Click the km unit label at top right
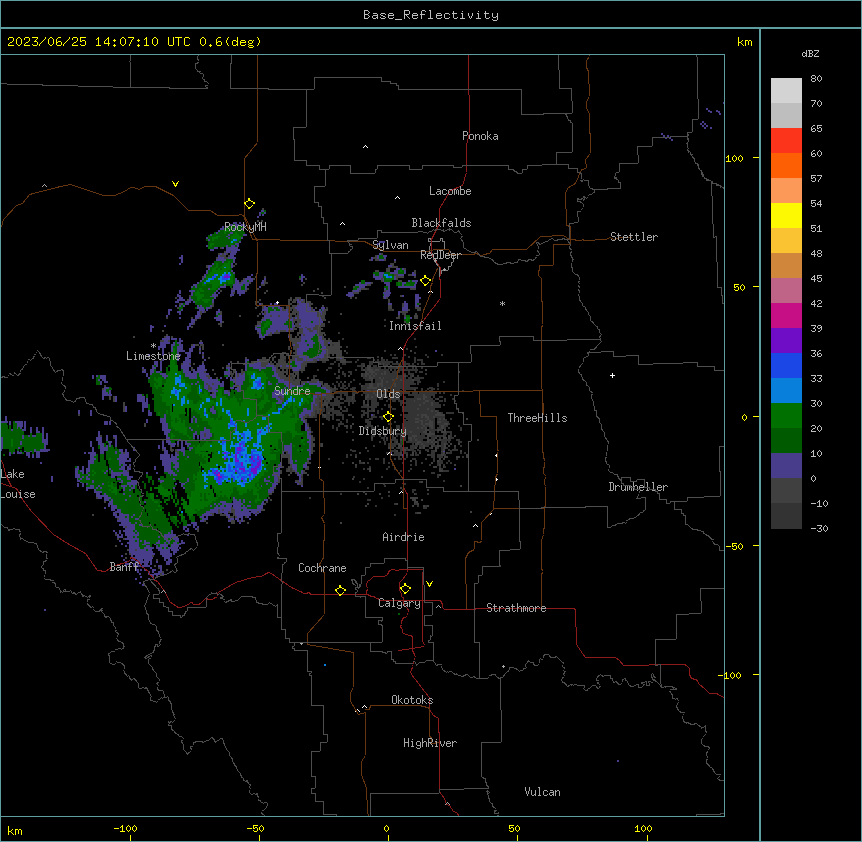This screenshot has height=842, width=862. [745, 42]
